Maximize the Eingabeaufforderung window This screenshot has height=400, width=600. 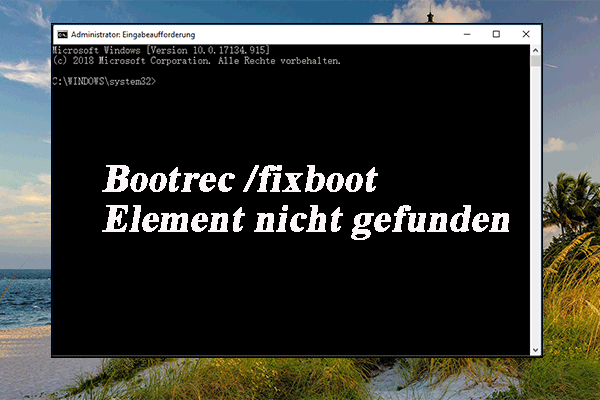click(496, 34)
